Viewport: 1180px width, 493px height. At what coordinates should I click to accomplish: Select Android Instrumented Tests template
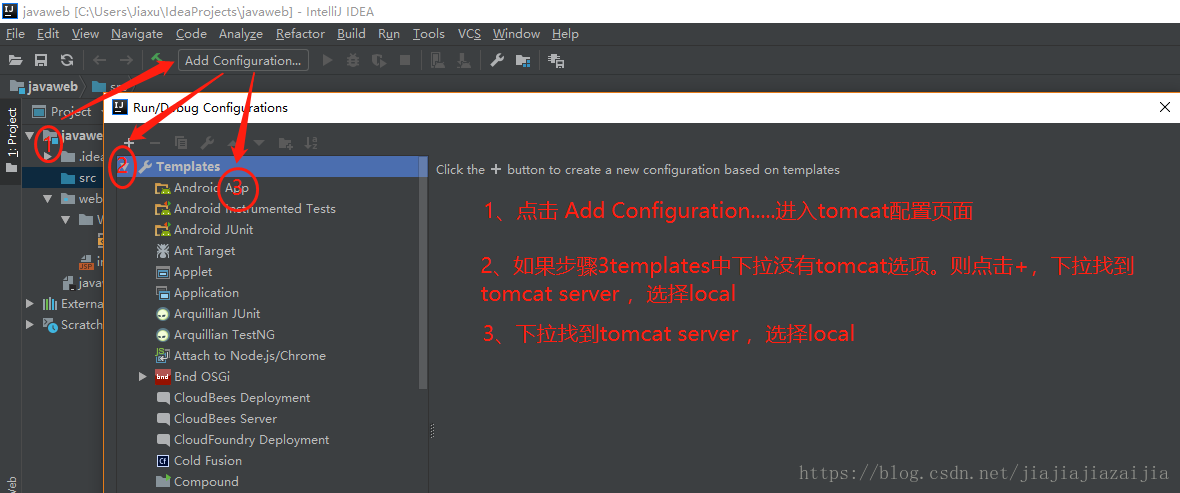[x=245, y=208]
